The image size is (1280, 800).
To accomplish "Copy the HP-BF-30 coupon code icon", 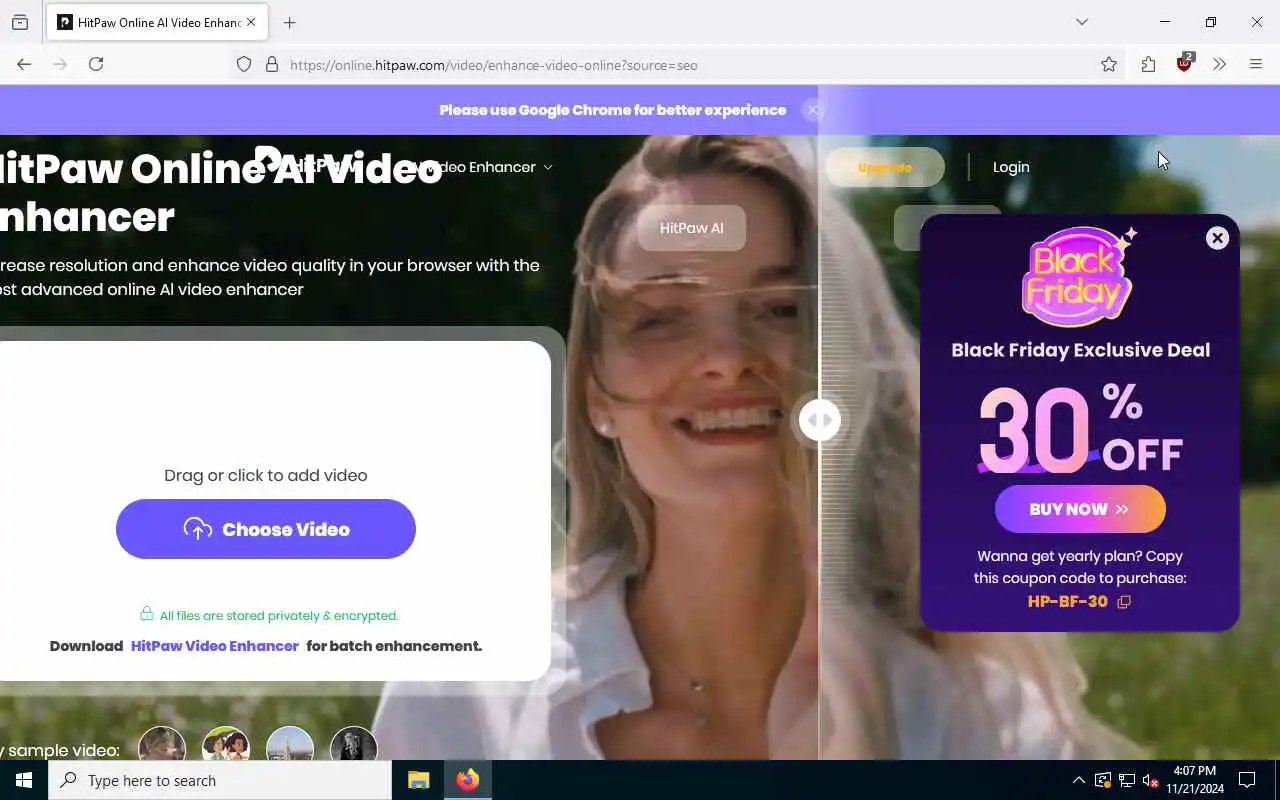I will [x=1124, y=602].
